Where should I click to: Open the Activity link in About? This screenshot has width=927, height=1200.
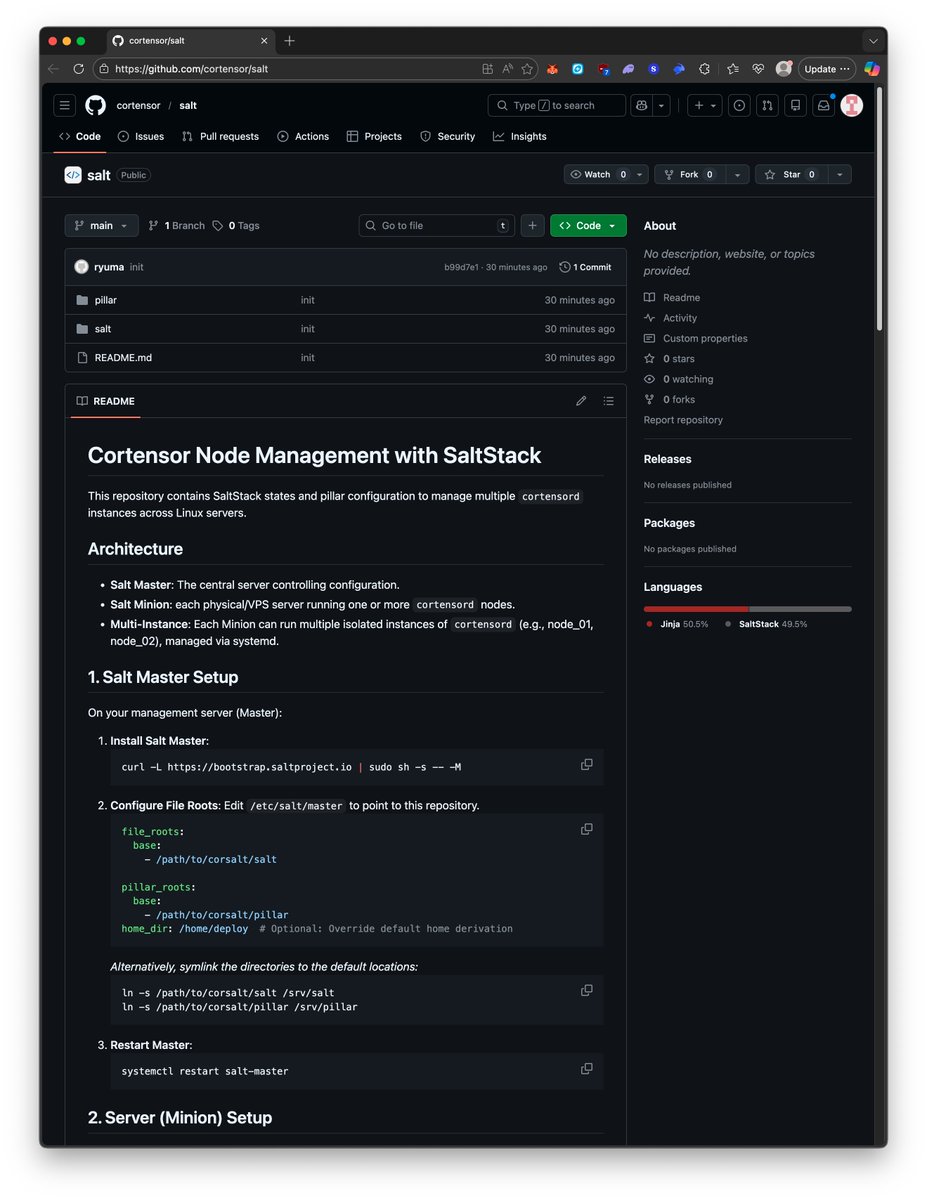tap(671, 318)
